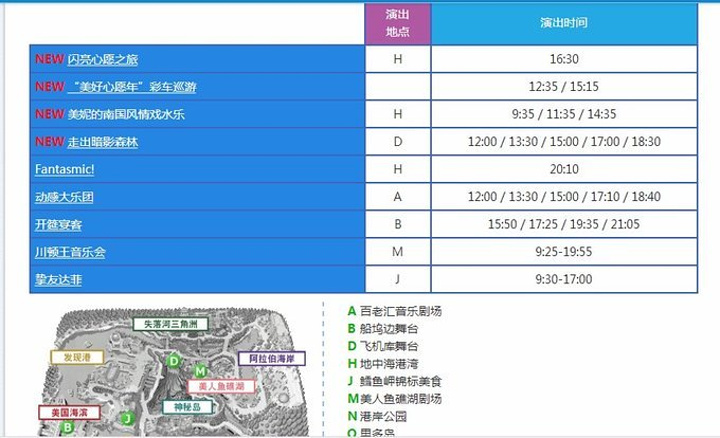Screen dimensions: 720x438
Task: Open the 闪亮心愿之旅 show link
Action: click(102, 59)
